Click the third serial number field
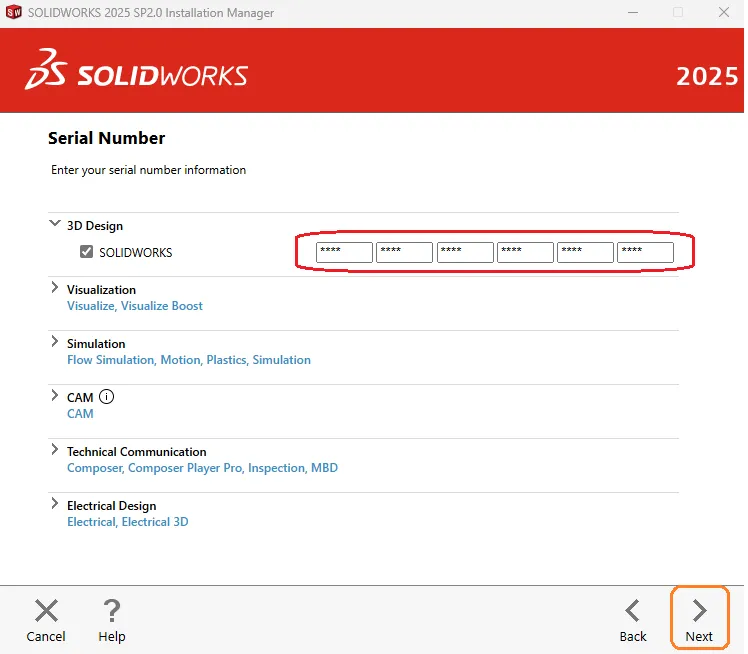The height and width of the screenshot is (654, 748). click(x=465, y=252)
